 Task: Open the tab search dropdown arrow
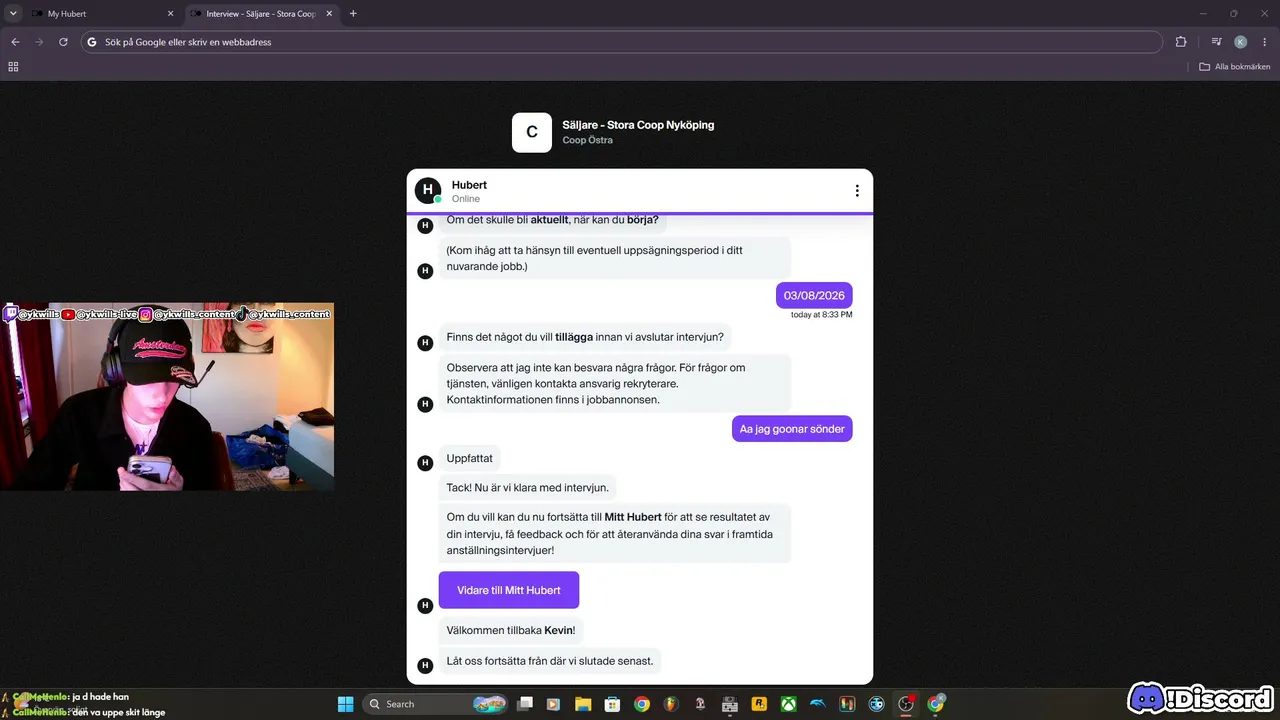coord(13,13)
